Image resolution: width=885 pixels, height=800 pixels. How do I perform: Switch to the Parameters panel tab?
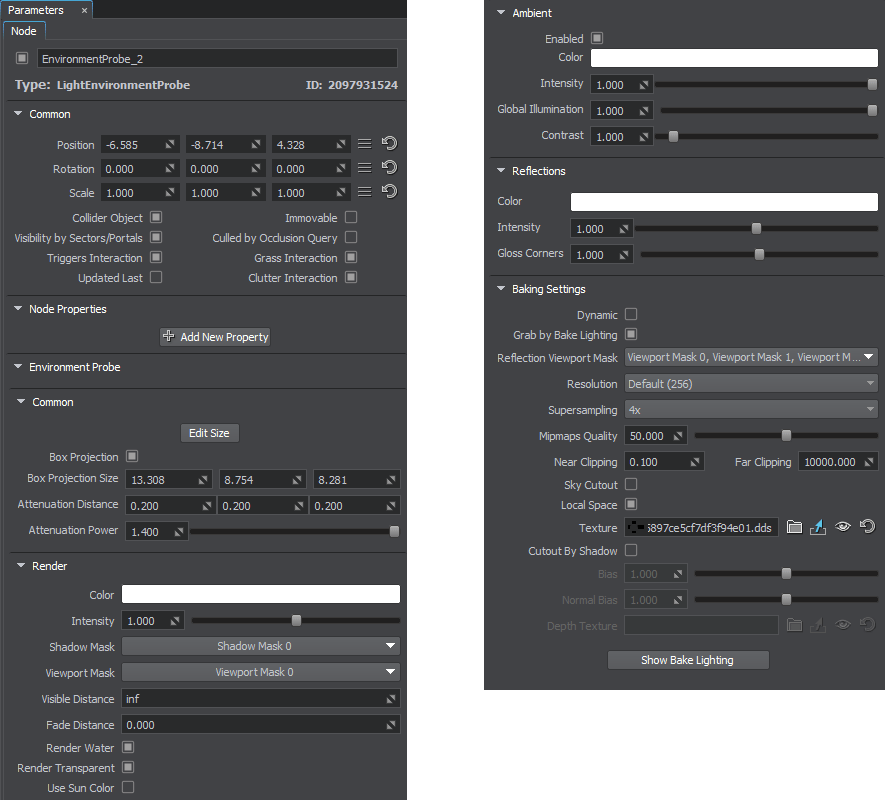click(36, 10)
